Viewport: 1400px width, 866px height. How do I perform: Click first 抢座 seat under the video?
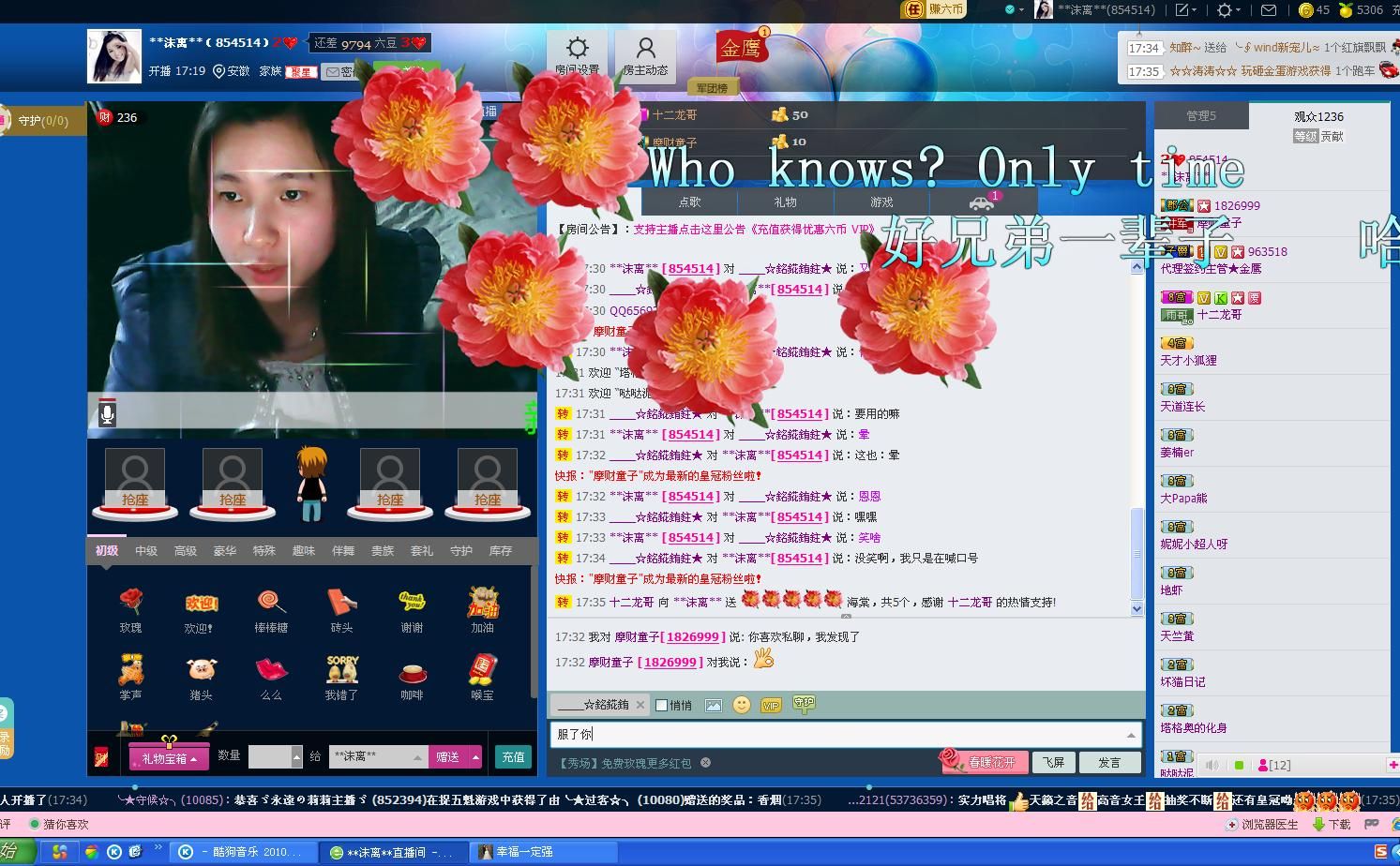pyautogui.click(x=135, y=485)
